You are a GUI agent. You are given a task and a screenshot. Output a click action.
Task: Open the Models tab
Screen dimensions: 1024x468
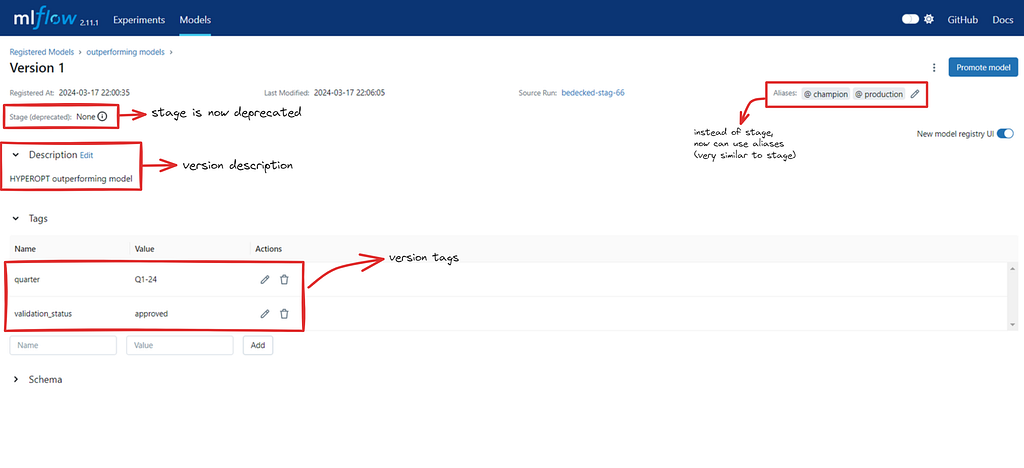pos(195,20)
